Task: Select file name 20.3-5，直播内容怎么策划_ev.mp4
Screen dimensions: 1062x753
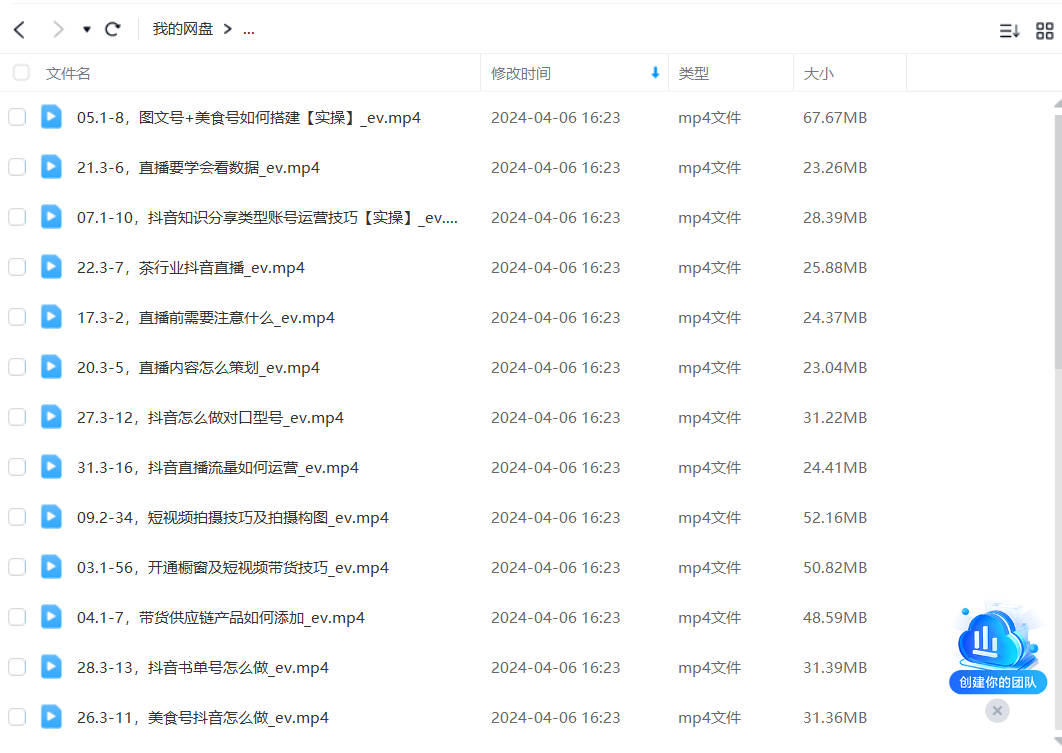Action: click(198, 368)
